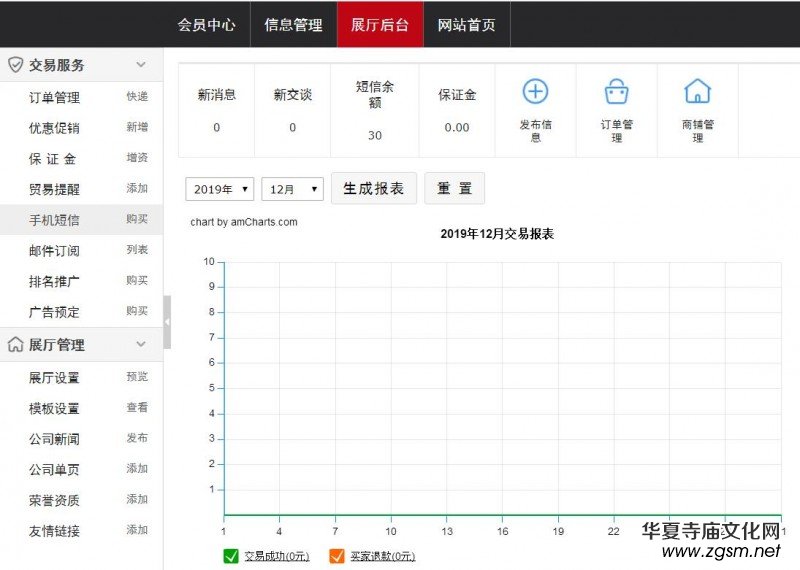The height and width of the screenshot is (570, 800).
Task: Switch to the 会员中心 tab
Action: point(206,25)
